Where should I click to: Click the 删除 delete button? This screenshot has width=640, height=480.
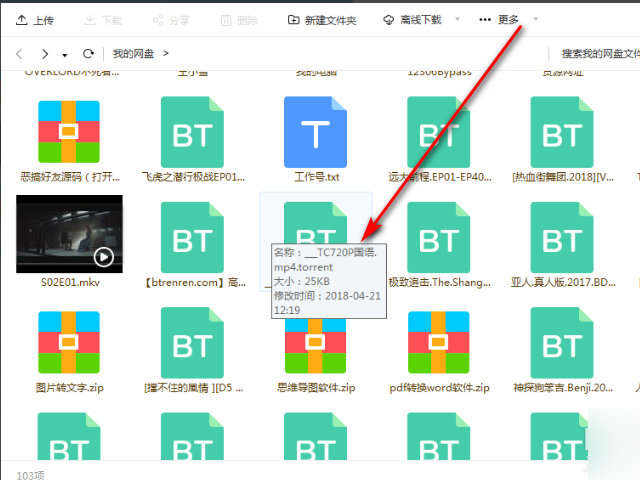tap(239, 20)
